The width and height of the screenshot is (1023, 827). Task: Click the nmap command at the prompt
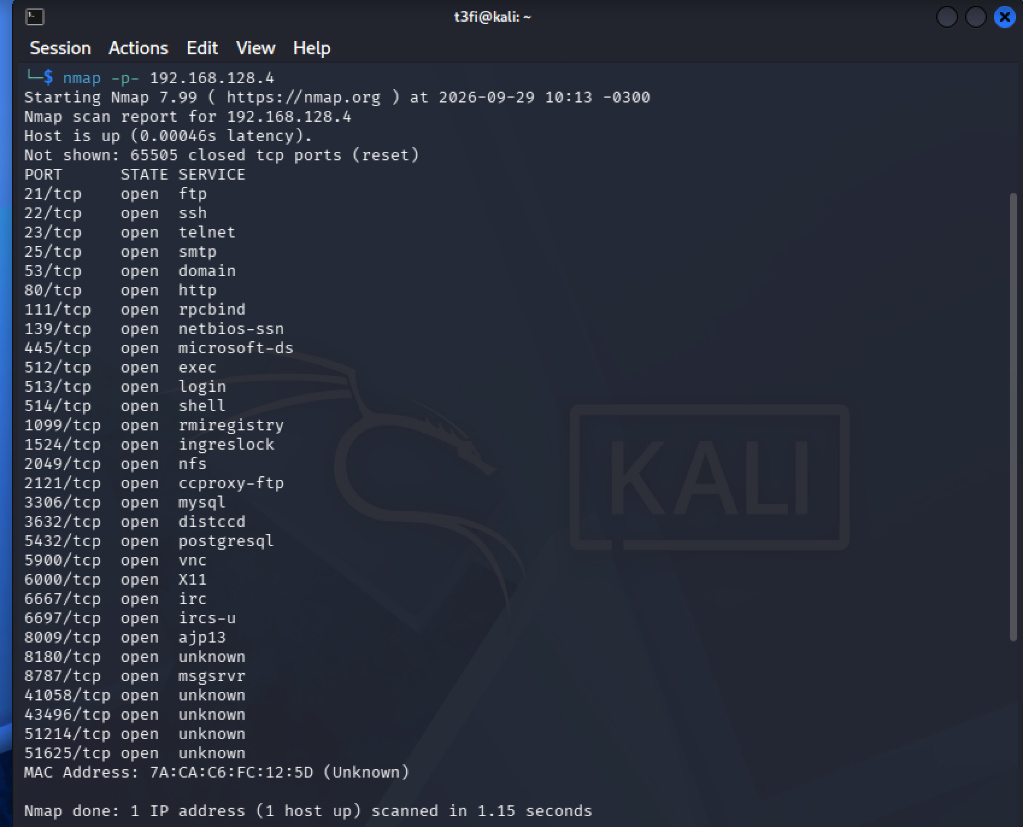(x=82, y=78)
